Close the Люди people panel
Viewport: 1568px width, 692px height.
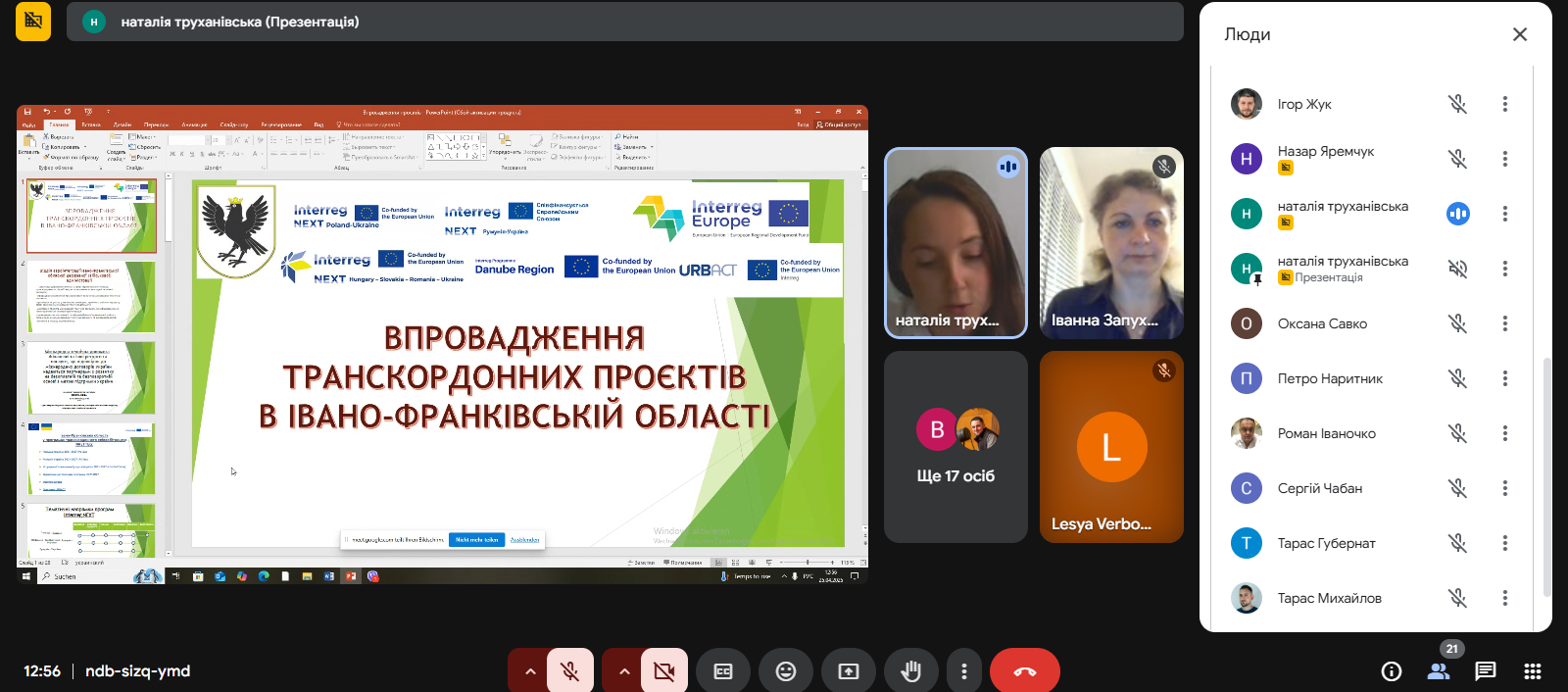tap(1520, 34)
